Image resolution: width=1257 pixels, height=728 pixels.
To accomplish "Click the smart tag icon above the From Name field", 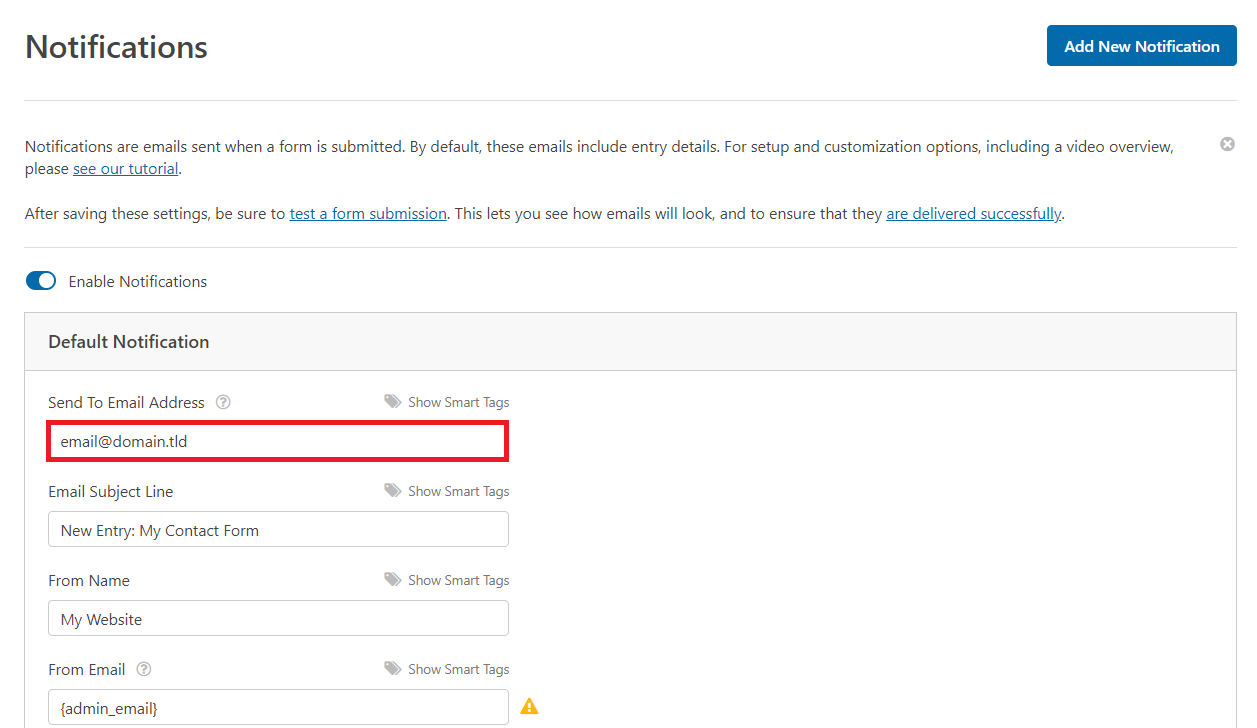I will (x=392, y=580).
